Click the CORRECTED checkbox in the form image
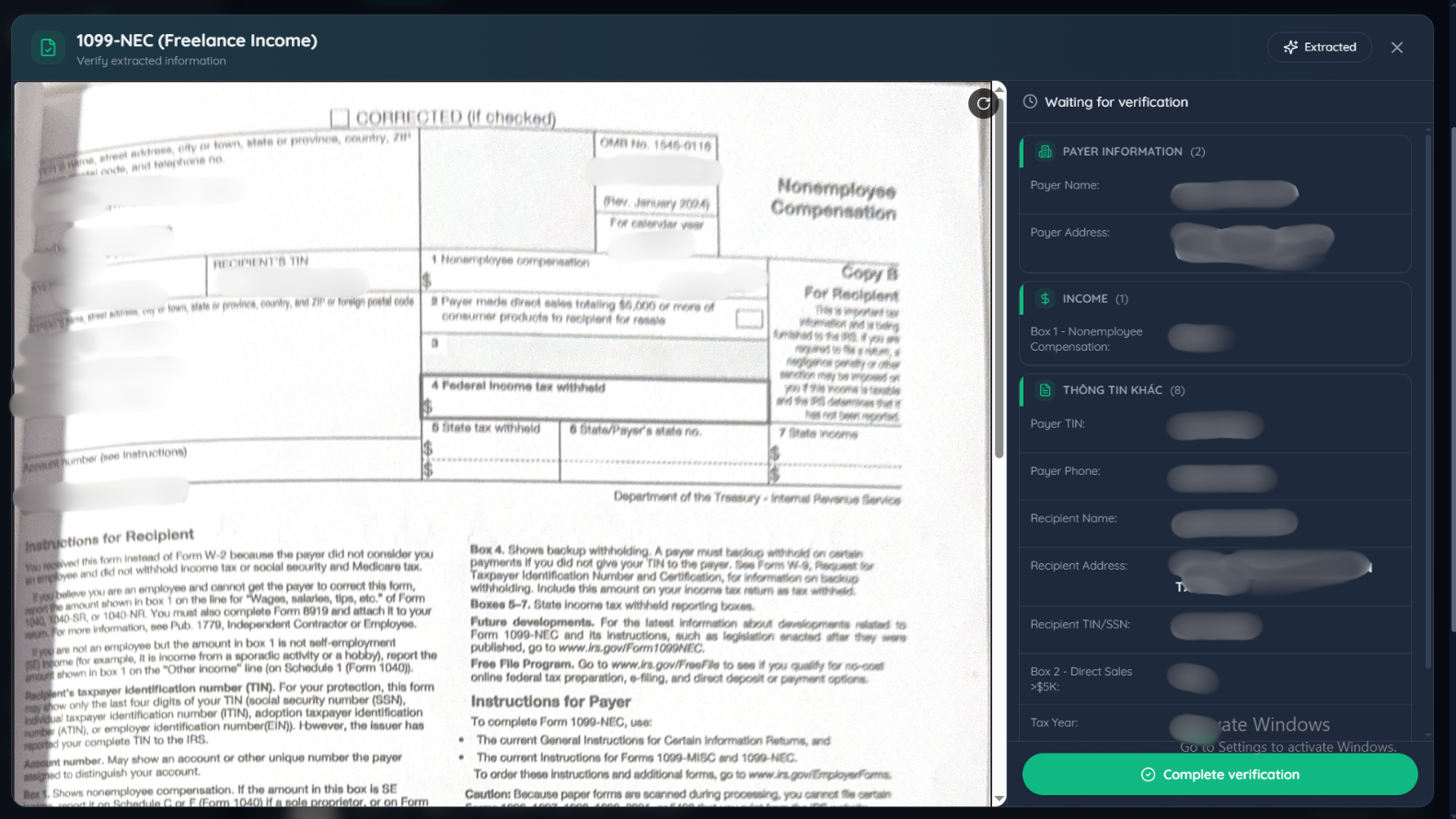 click(x=340, y=118)
